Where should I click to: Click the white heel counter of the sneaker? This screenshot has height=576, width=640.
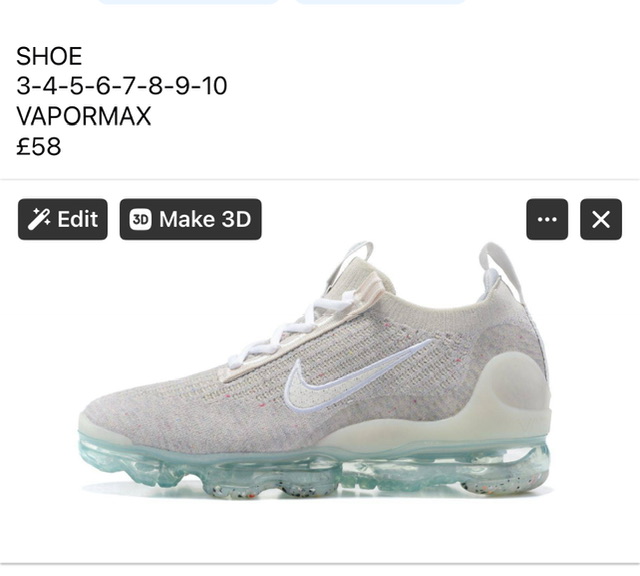[x=516, y=392]
